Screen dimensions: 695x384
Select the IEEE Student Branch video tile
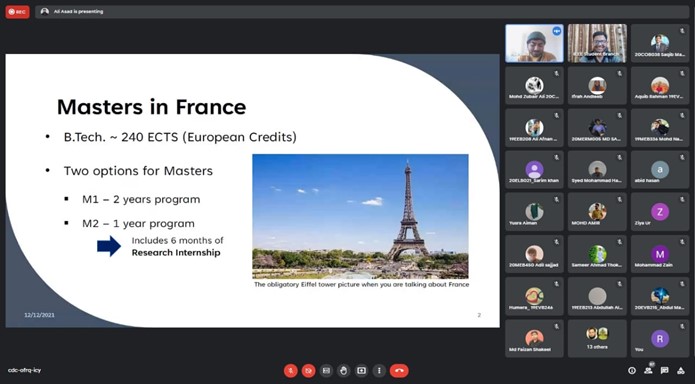click(597, 43)
